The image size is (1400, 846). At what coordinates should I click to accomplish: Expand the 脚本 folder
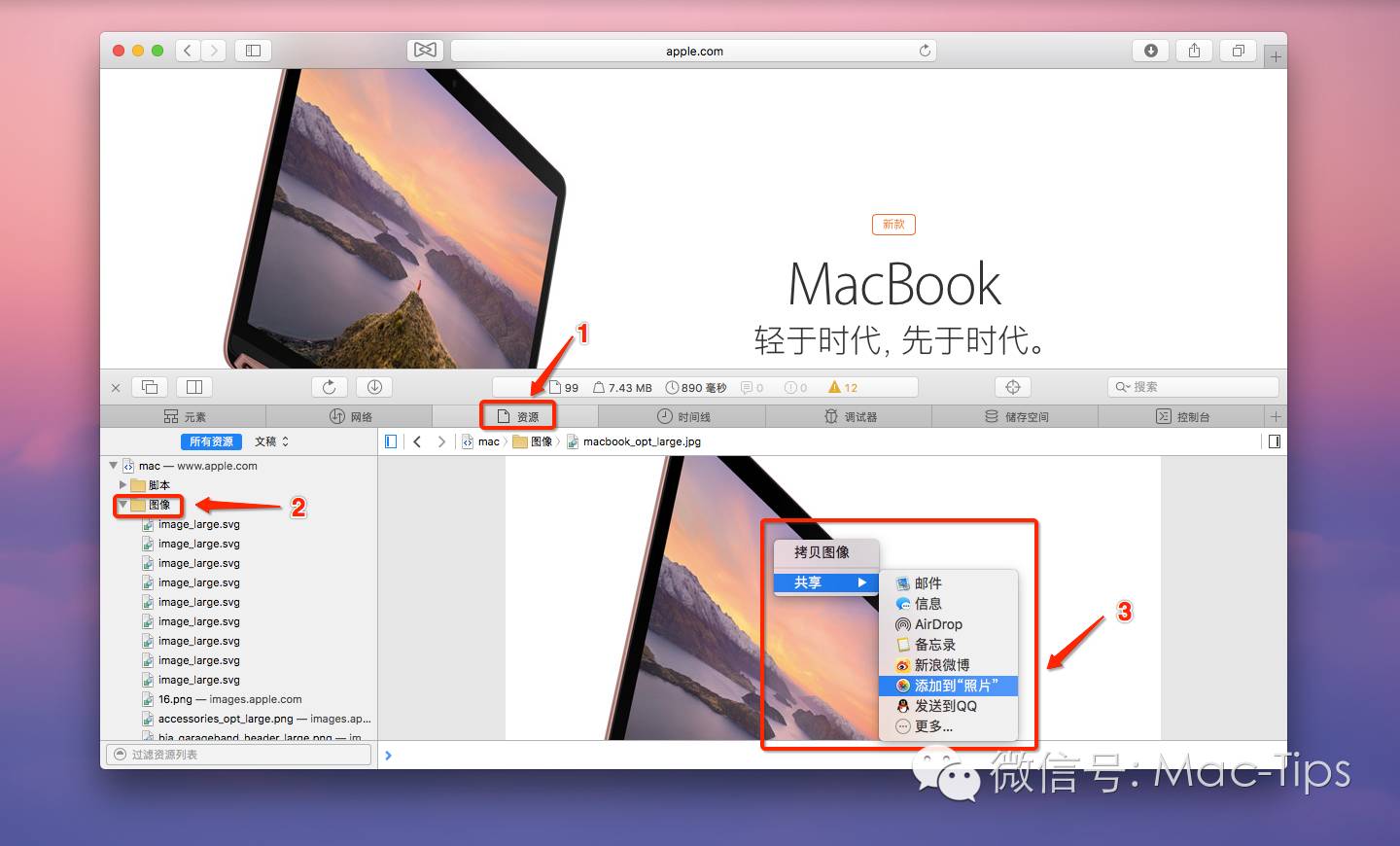point(122,484)
